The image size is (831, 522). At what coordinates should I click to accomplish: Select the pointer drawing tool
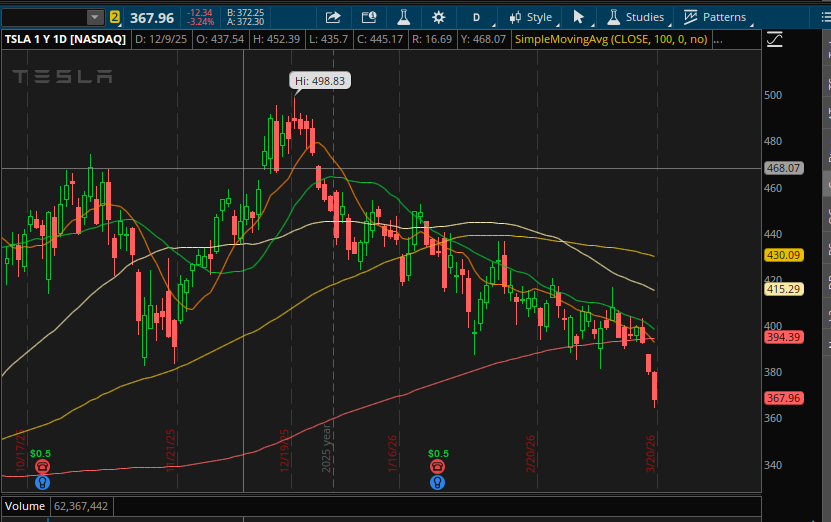coord(578,17)
